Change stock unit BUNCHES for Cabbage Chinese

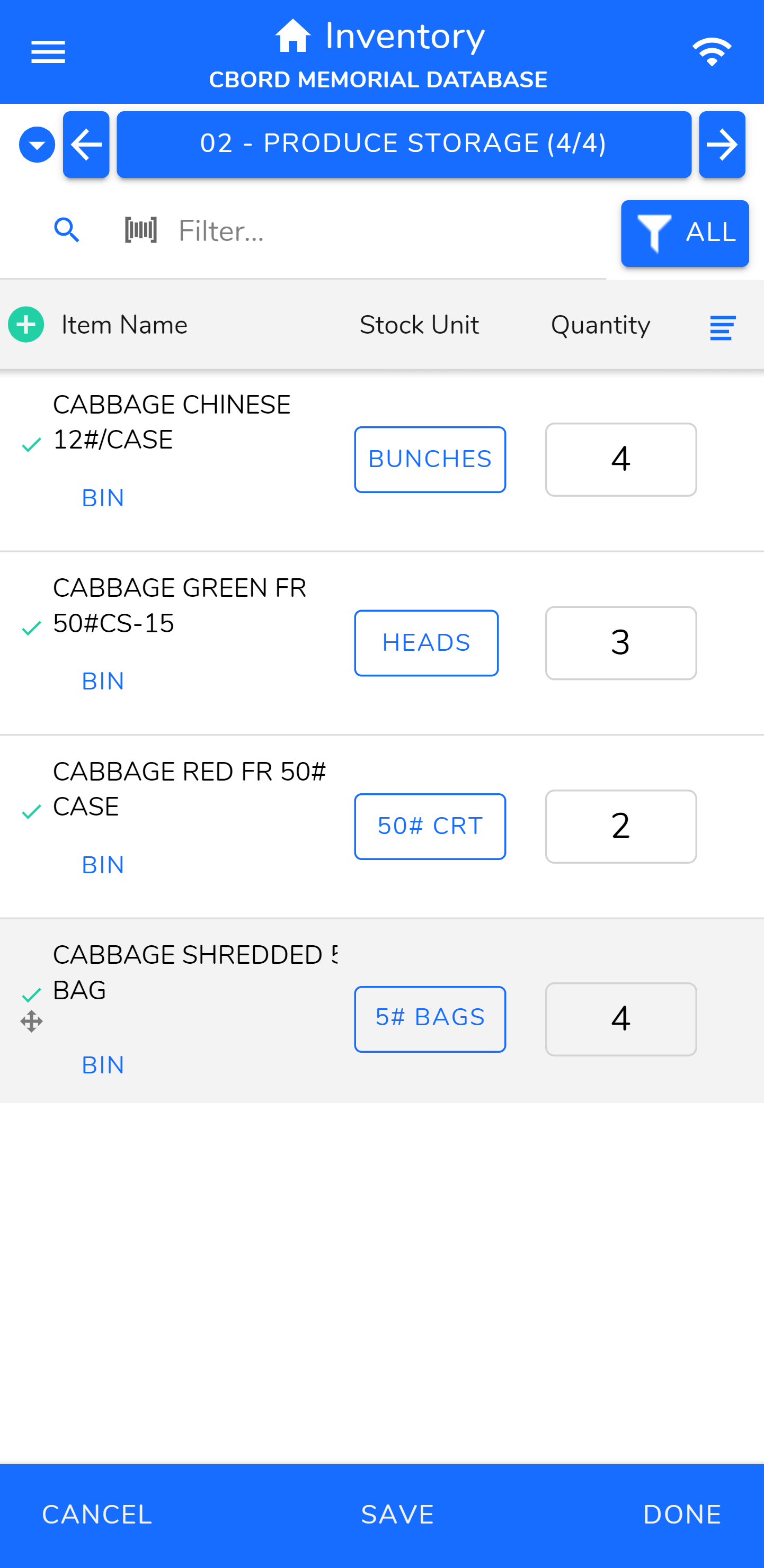click(430, 460)
